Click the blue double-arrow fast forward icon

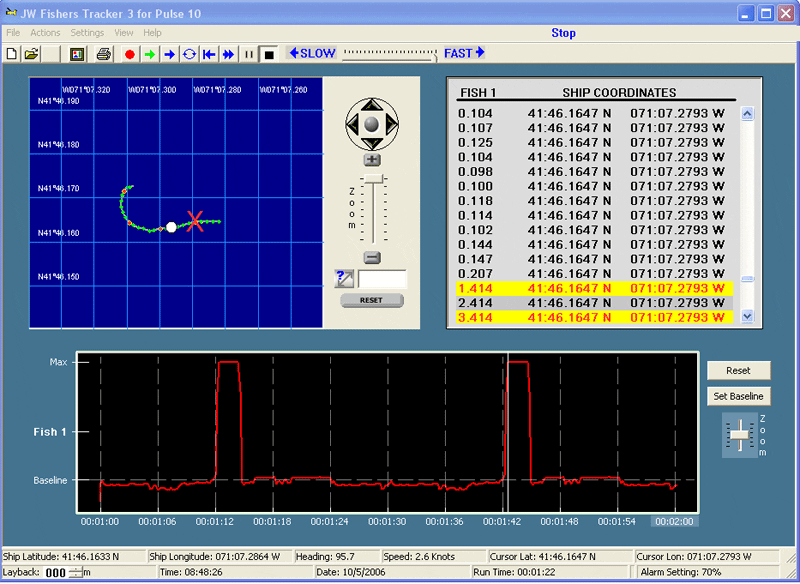click(229, 54)
